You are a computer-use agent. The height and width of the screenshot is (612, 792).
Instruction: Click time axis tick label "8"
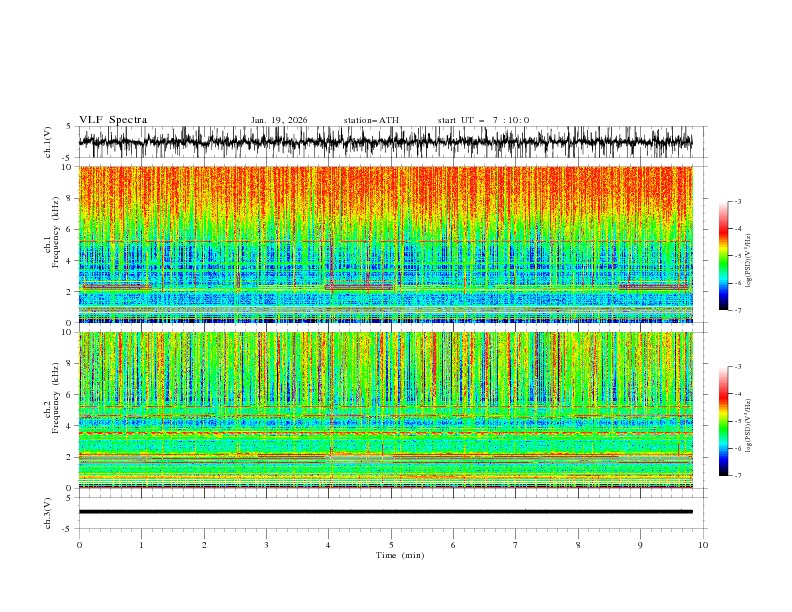(578, 545)
